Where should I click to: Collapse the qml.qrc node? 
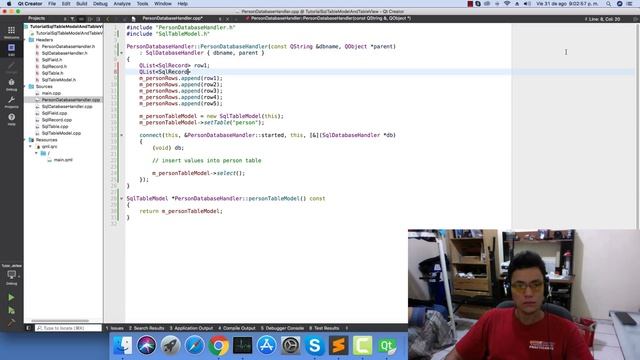(31, 146)
